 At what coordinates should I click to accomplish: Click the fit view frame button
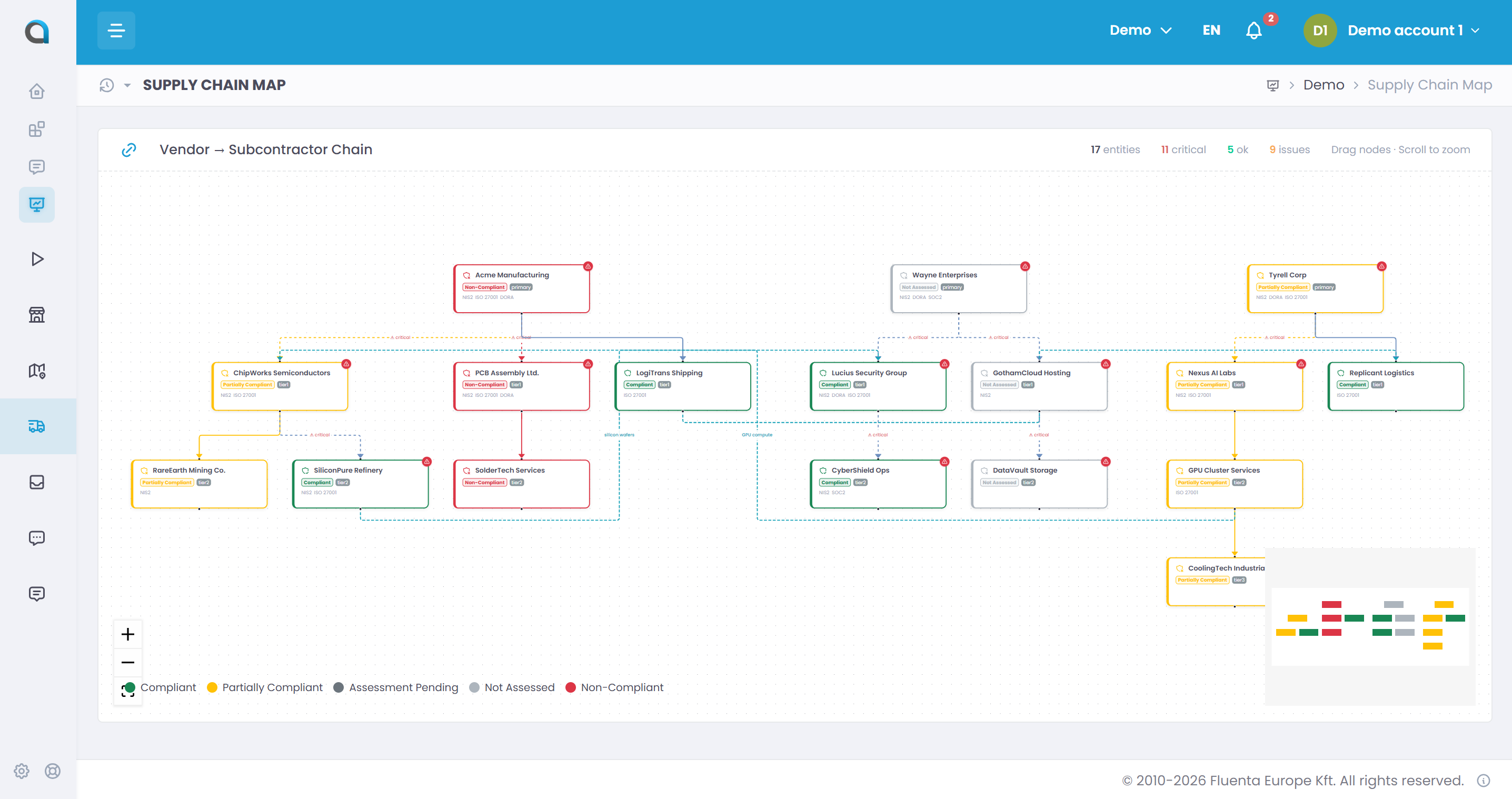coord(128,691)
